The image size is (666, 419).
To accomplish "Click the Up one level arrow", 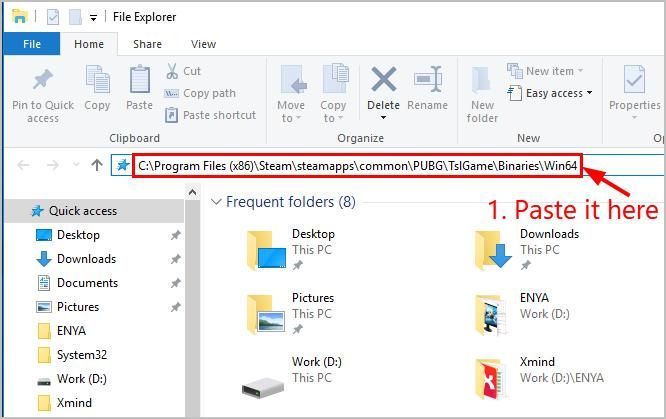I will coord(97,165).
